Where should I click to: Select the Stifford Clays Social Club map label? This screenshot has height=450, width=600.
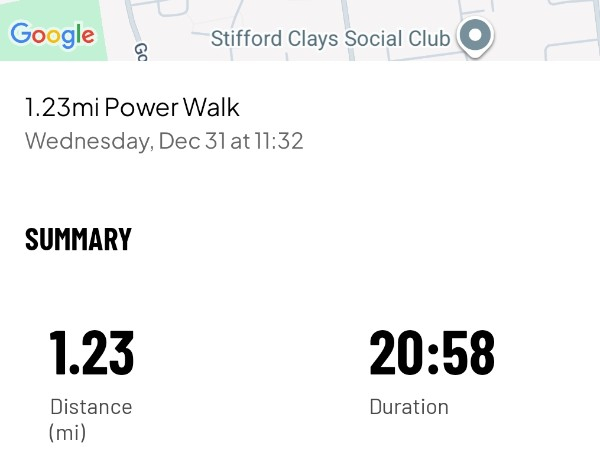[x=330, y=39]
